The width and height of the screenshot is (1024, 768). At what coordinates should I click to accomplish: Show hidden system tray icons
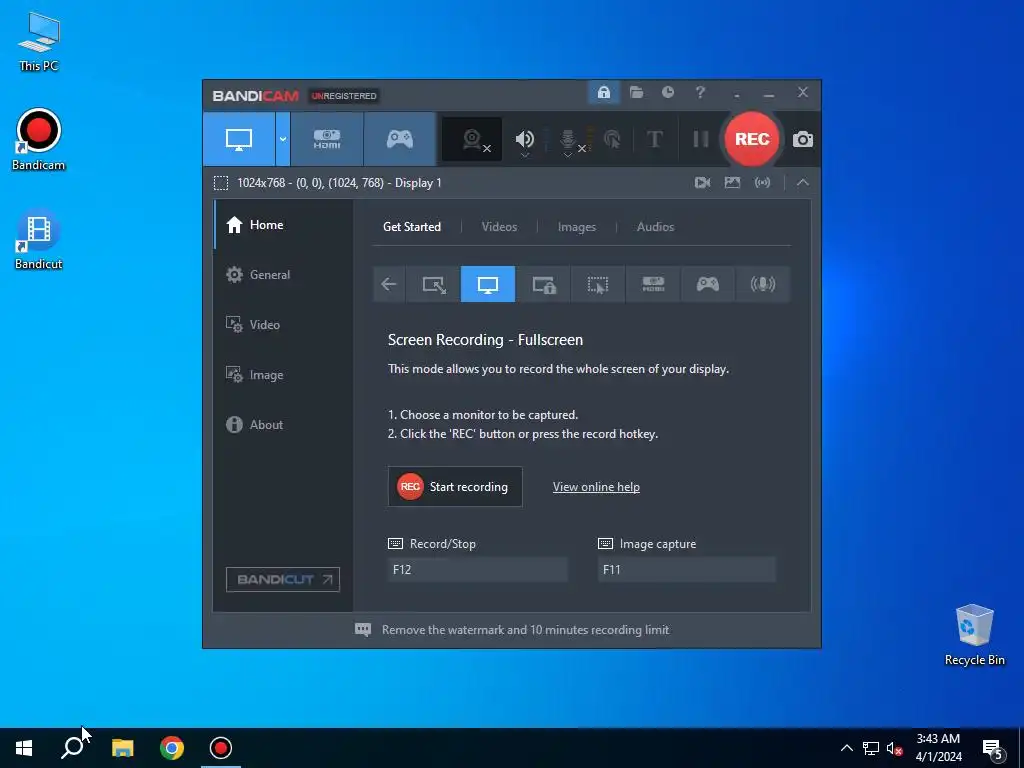(846, 748)
